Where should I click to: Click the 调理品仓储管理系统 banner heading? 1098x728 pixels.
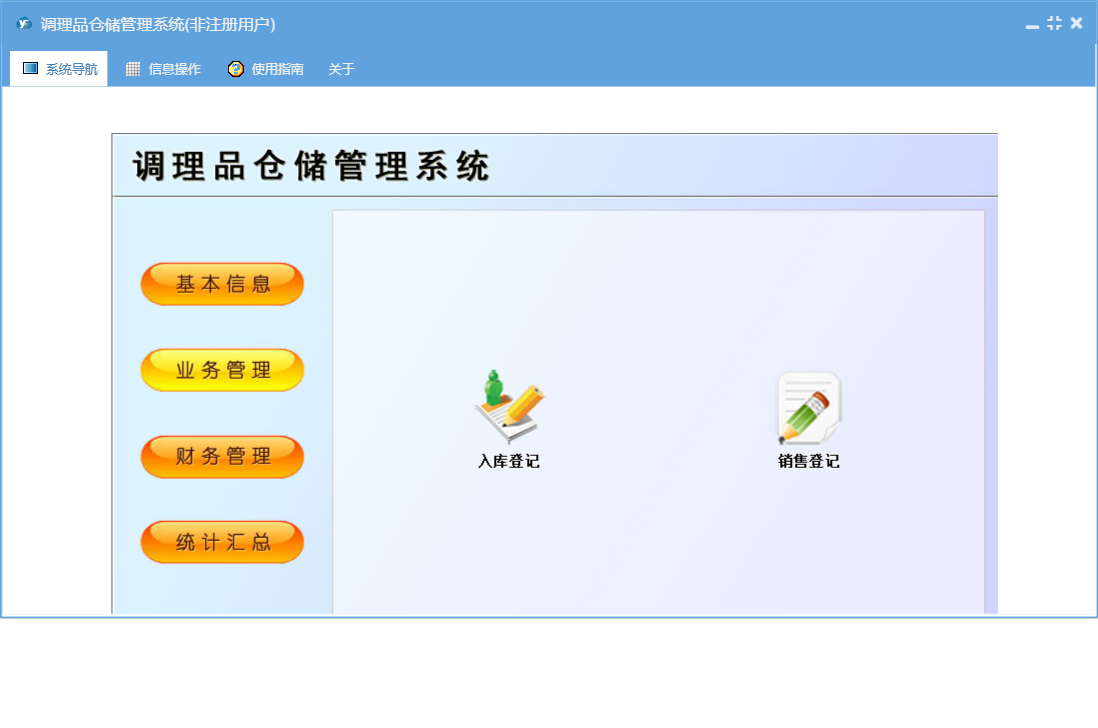click(x=311, y=167)
